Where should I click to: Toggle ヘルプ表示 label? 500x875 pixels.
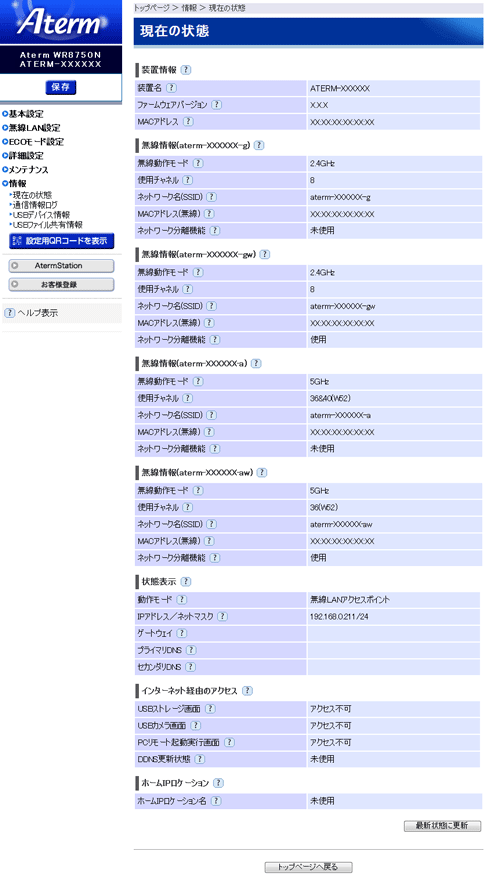coord(37,314)
